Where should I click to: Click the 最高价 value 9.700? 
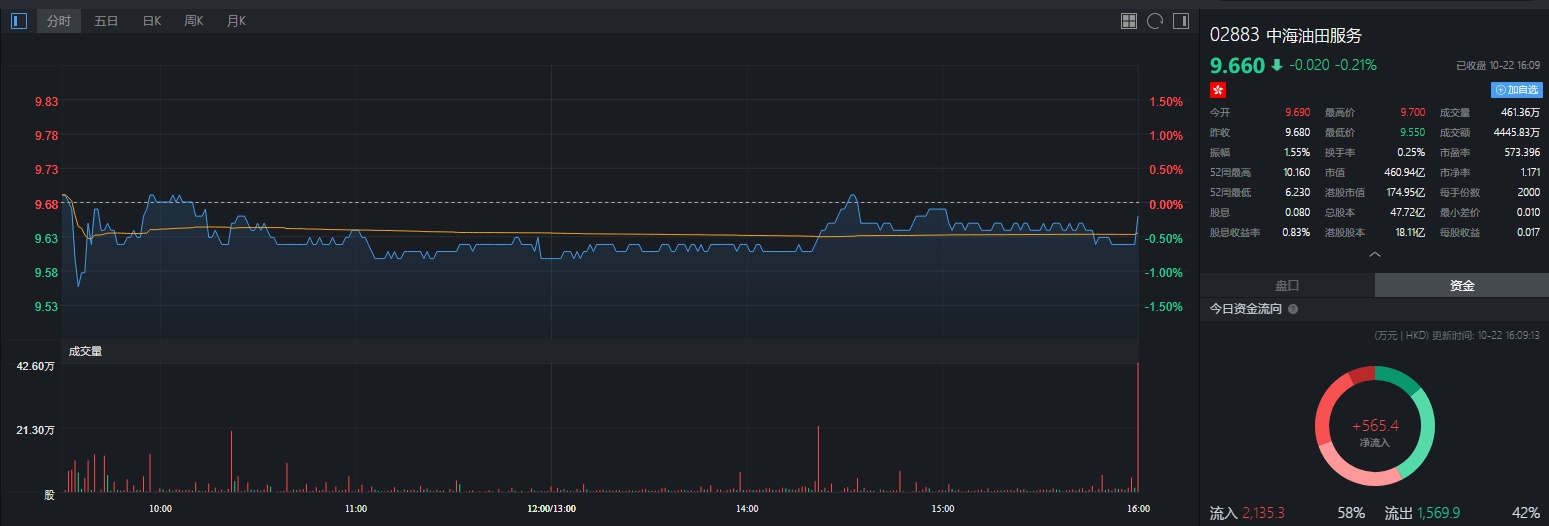point(1412,113)
